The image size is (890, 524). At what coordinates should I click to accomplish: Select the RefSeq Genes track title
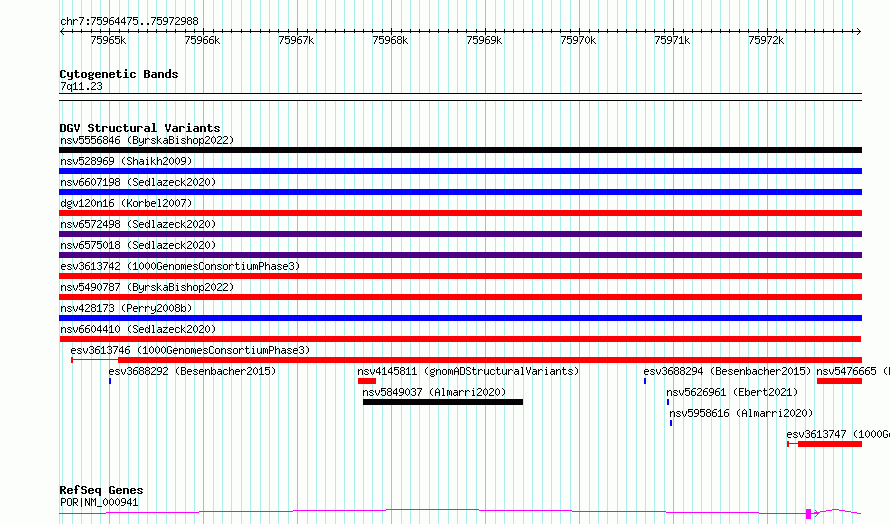pos(102,490)
